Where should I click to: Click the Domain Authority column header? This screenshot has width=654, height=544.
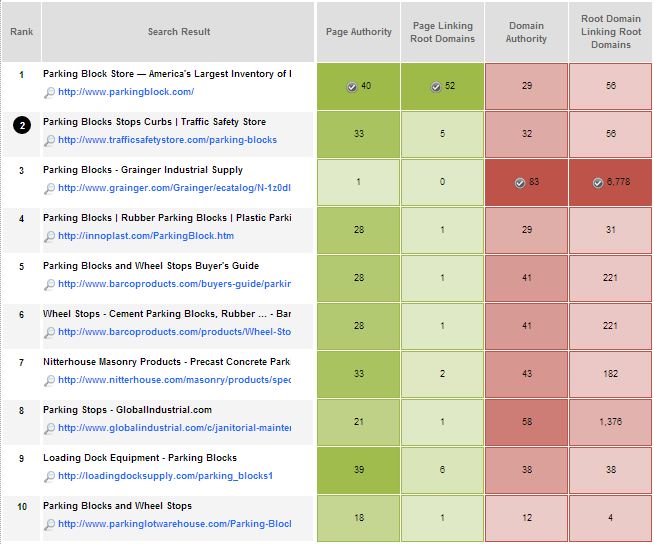(526, 32)
